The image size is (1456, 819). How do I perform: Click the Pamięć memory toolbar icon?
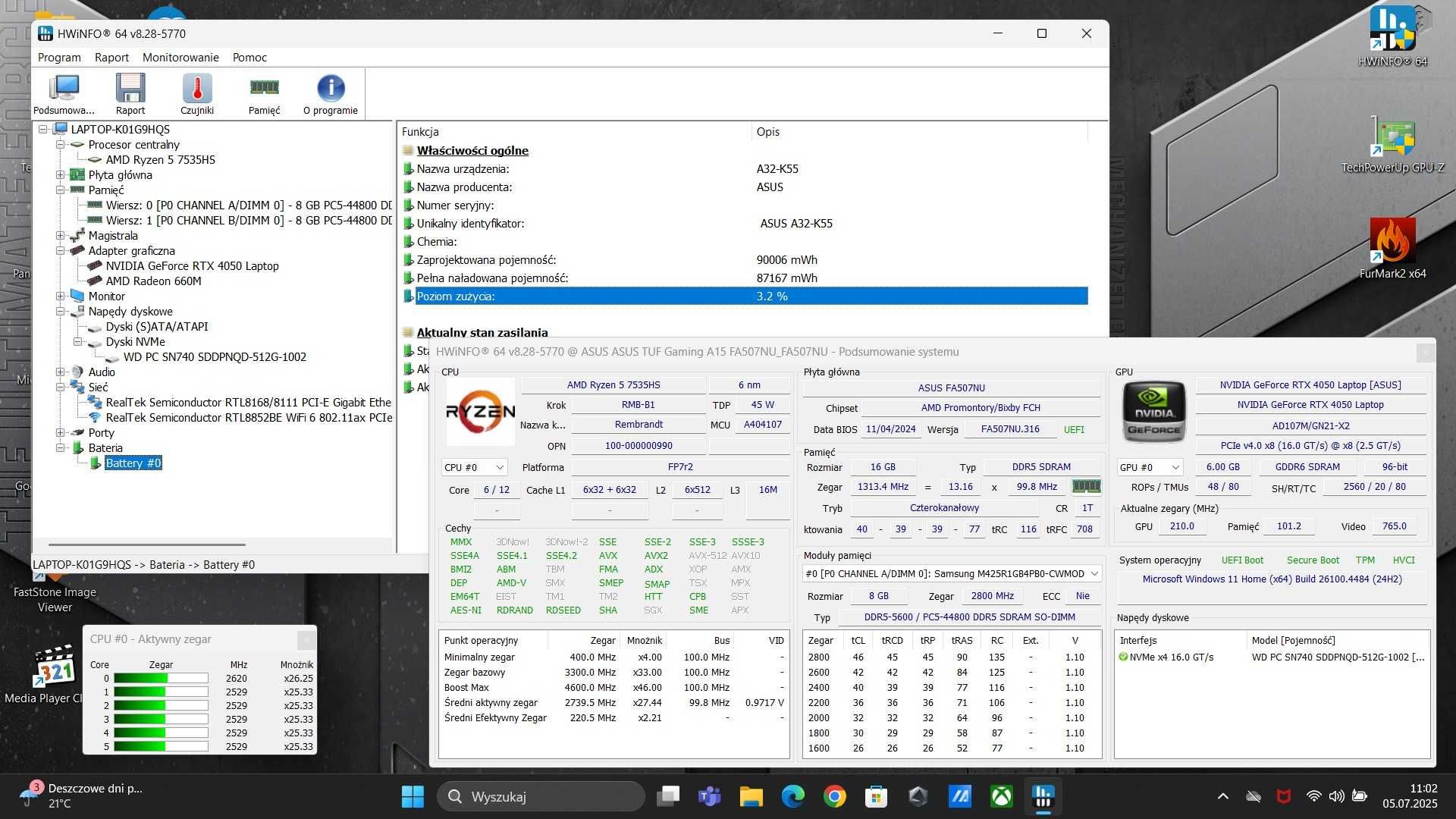coord(264,94)
